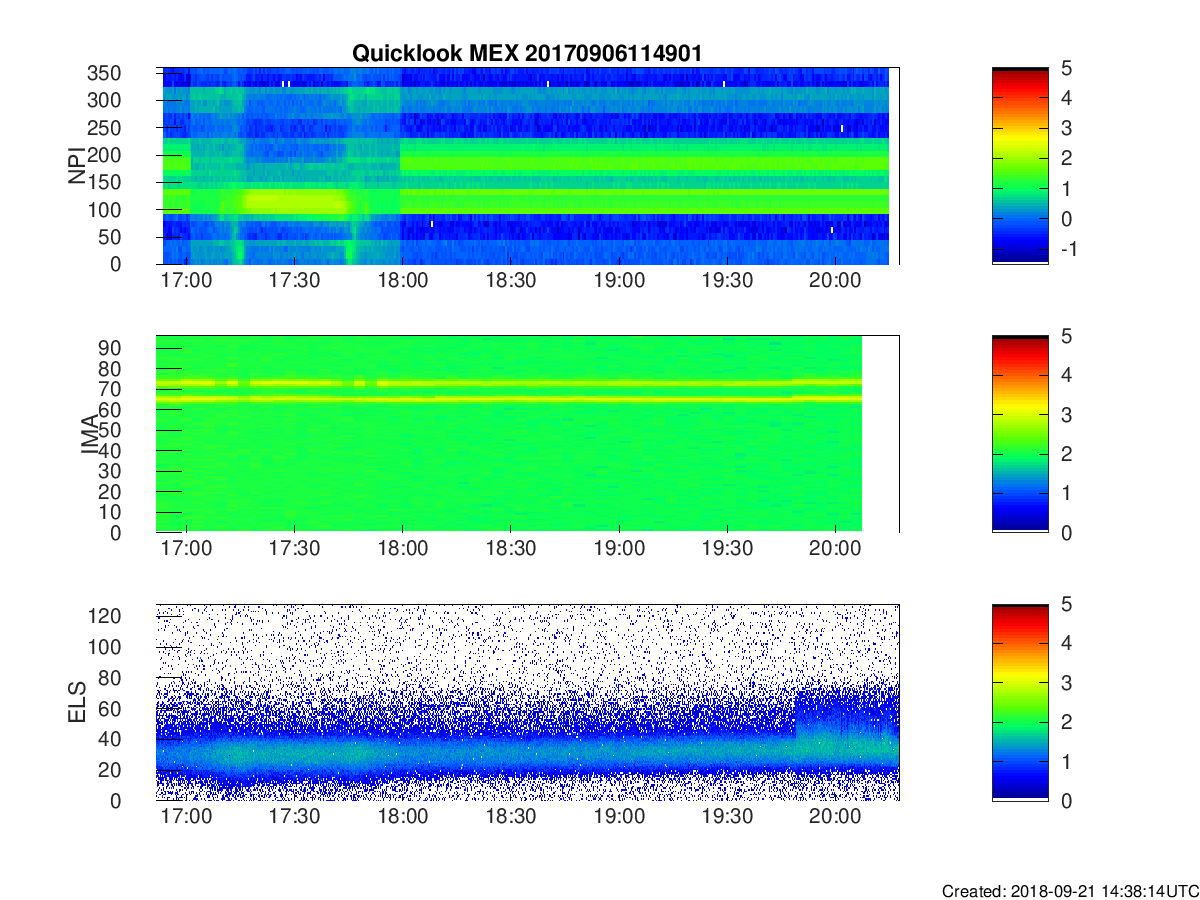Click the ELS y-axis label
This screenshot has height=900, width=1200.
(76, 702)
